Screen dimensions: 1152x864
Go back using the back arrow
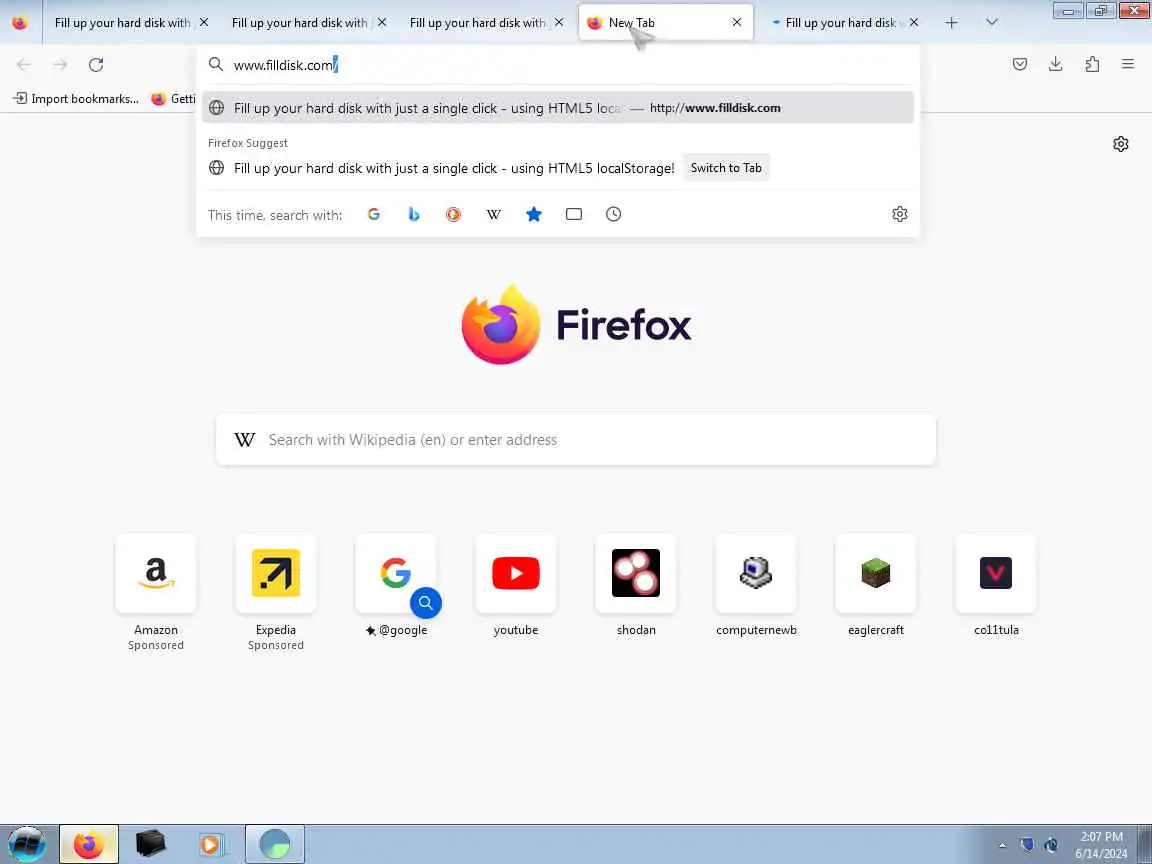(x=24, y=65)
